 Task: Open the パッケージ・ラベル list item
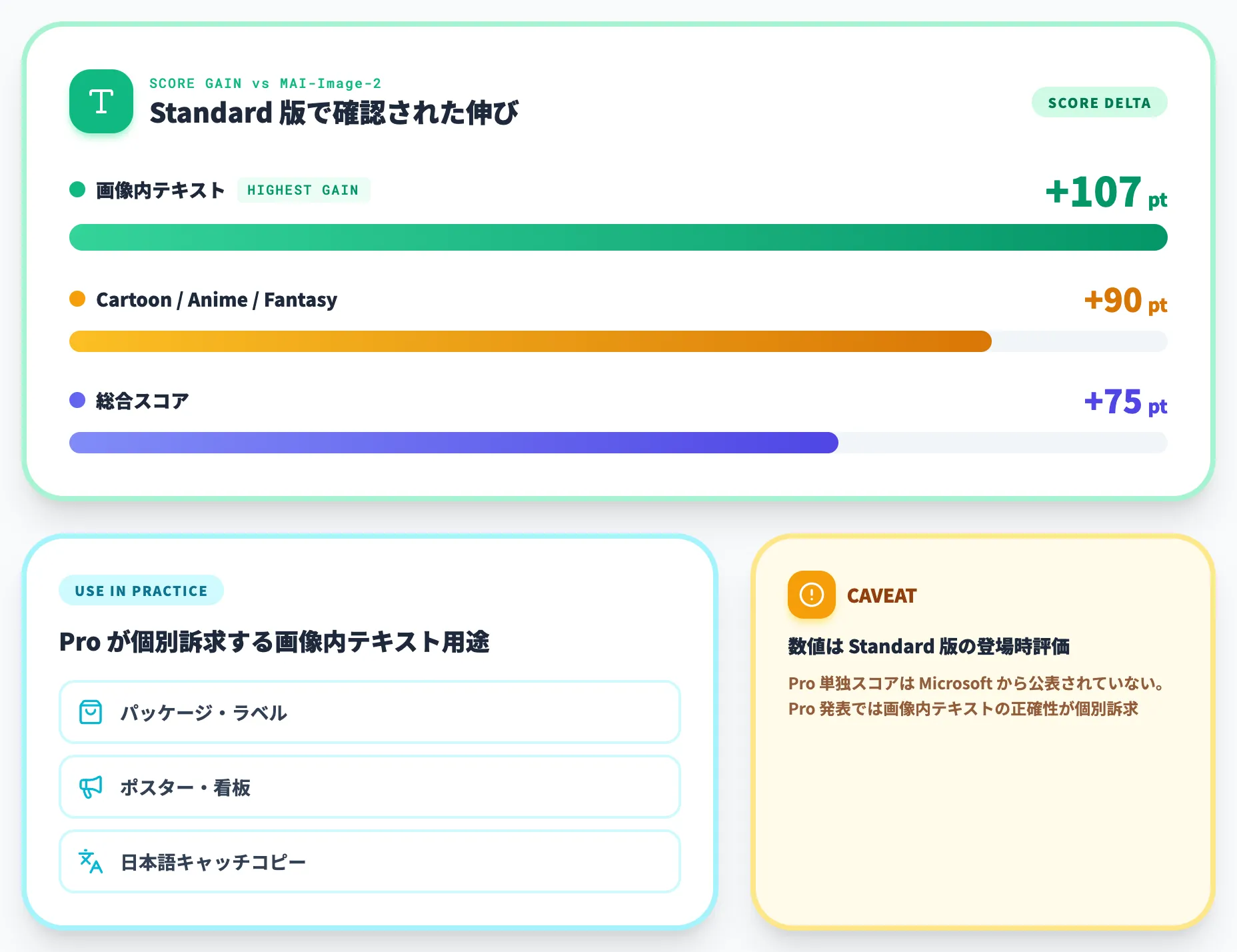[x=370, y=712]
